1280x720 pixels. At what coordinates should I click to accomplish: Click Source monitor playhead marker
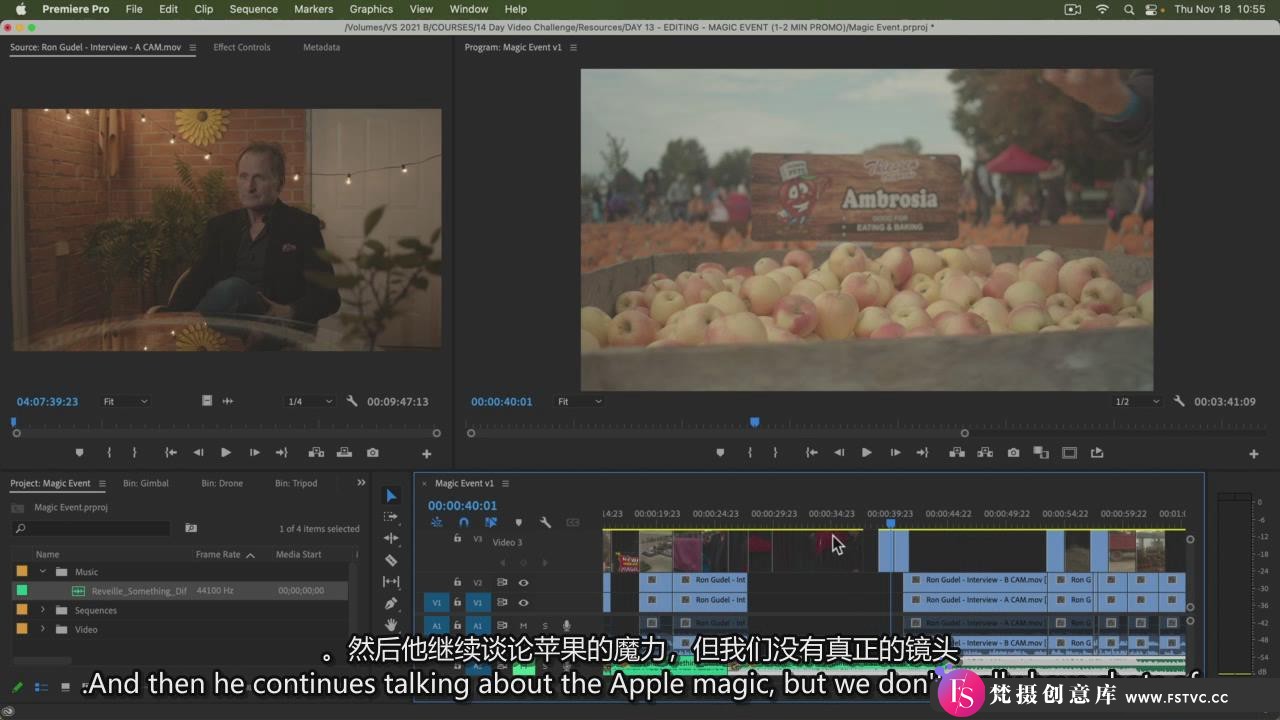[14, 422]
